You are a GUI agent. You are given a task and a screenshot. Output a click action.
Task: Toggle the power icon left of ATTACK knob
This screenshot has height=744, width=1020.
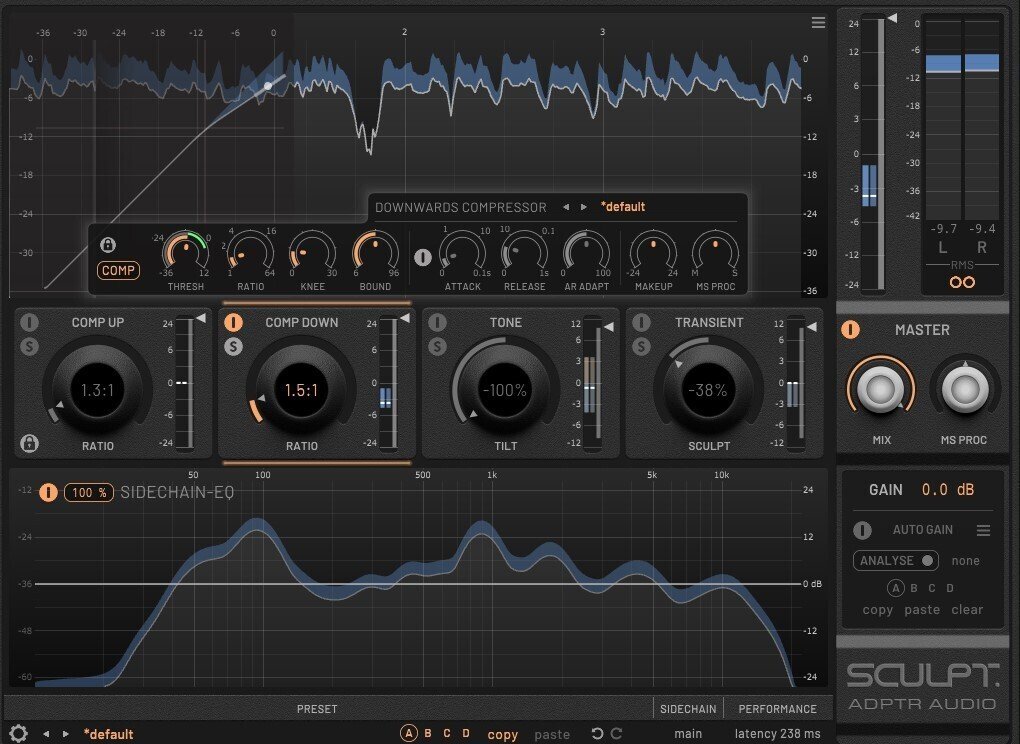click(x=423, y=258)
